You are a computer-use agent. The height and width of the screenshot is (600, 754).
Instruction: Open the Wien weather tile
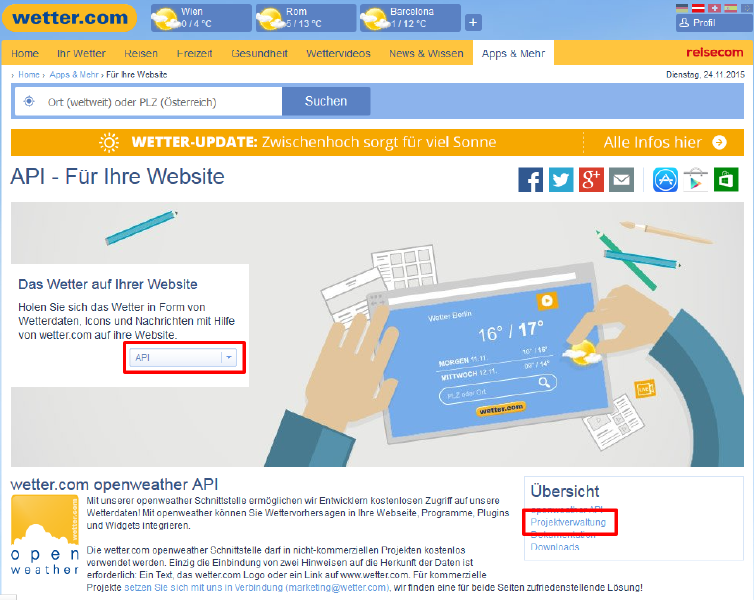click(x=201, y=18)
